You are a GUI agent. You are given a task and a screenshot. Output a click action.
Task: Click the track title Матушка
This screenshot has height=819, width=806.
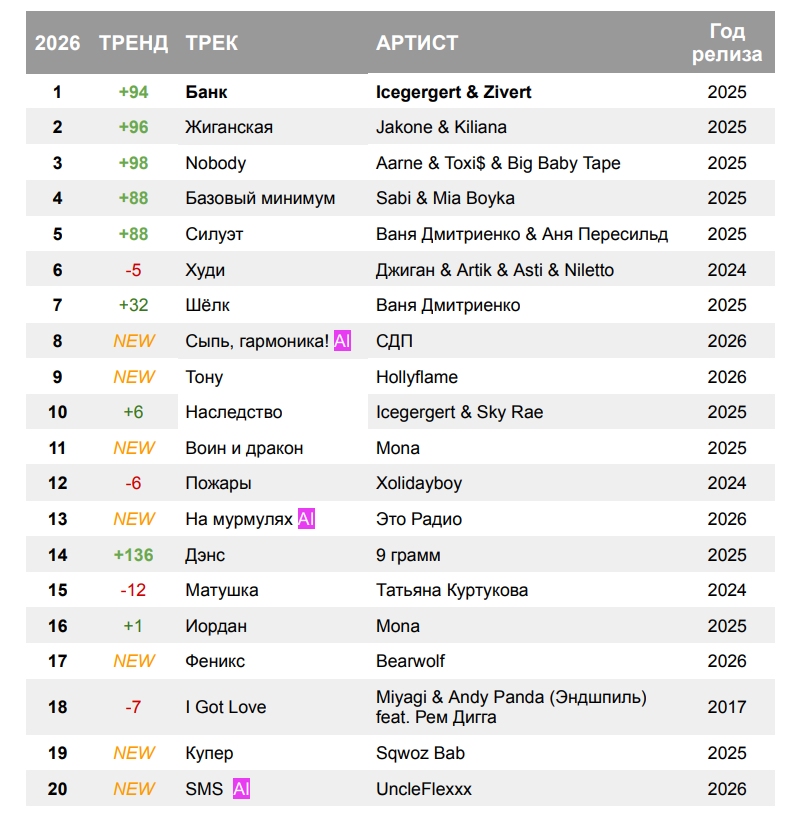(222, 590)
